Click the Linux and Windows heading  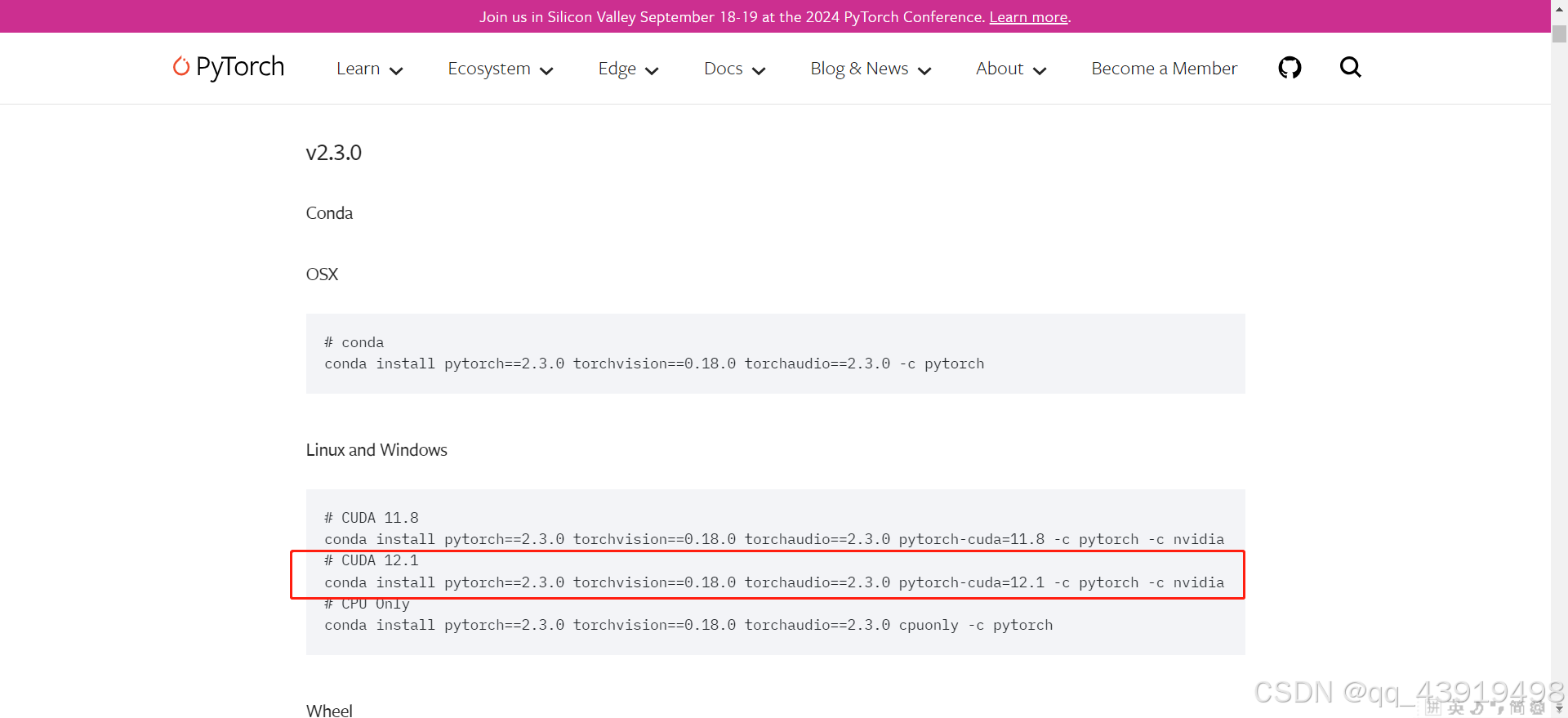pyautogui.click(x=376, y=450)
